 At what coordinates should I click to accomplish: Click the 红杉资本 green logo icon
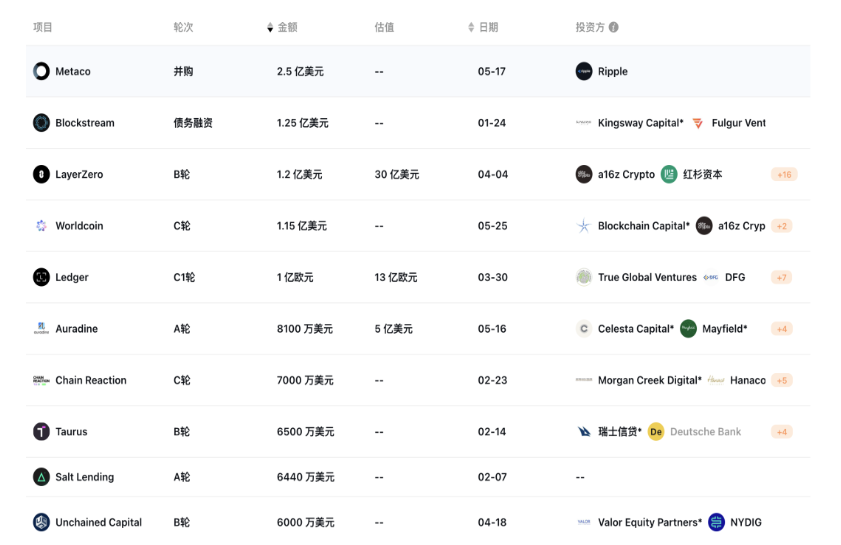pos(669,174)
